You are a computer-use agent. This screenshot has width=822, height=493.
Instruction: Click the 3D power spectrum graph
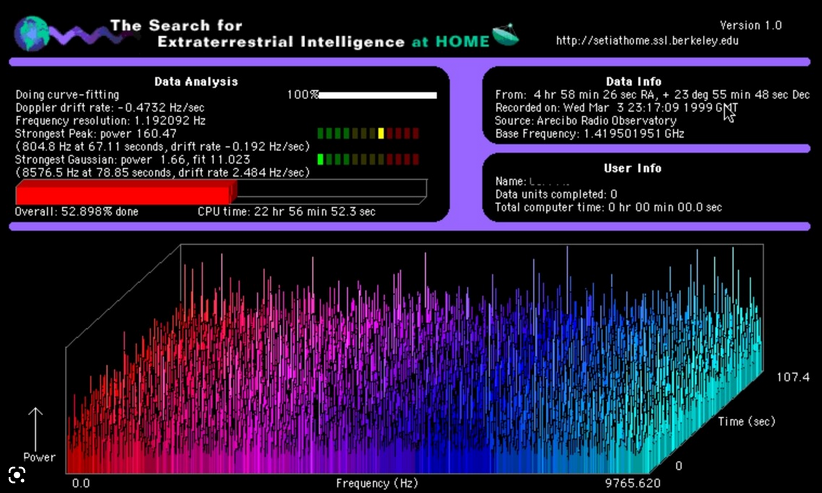pyautogui.click(x=414, y=359)
